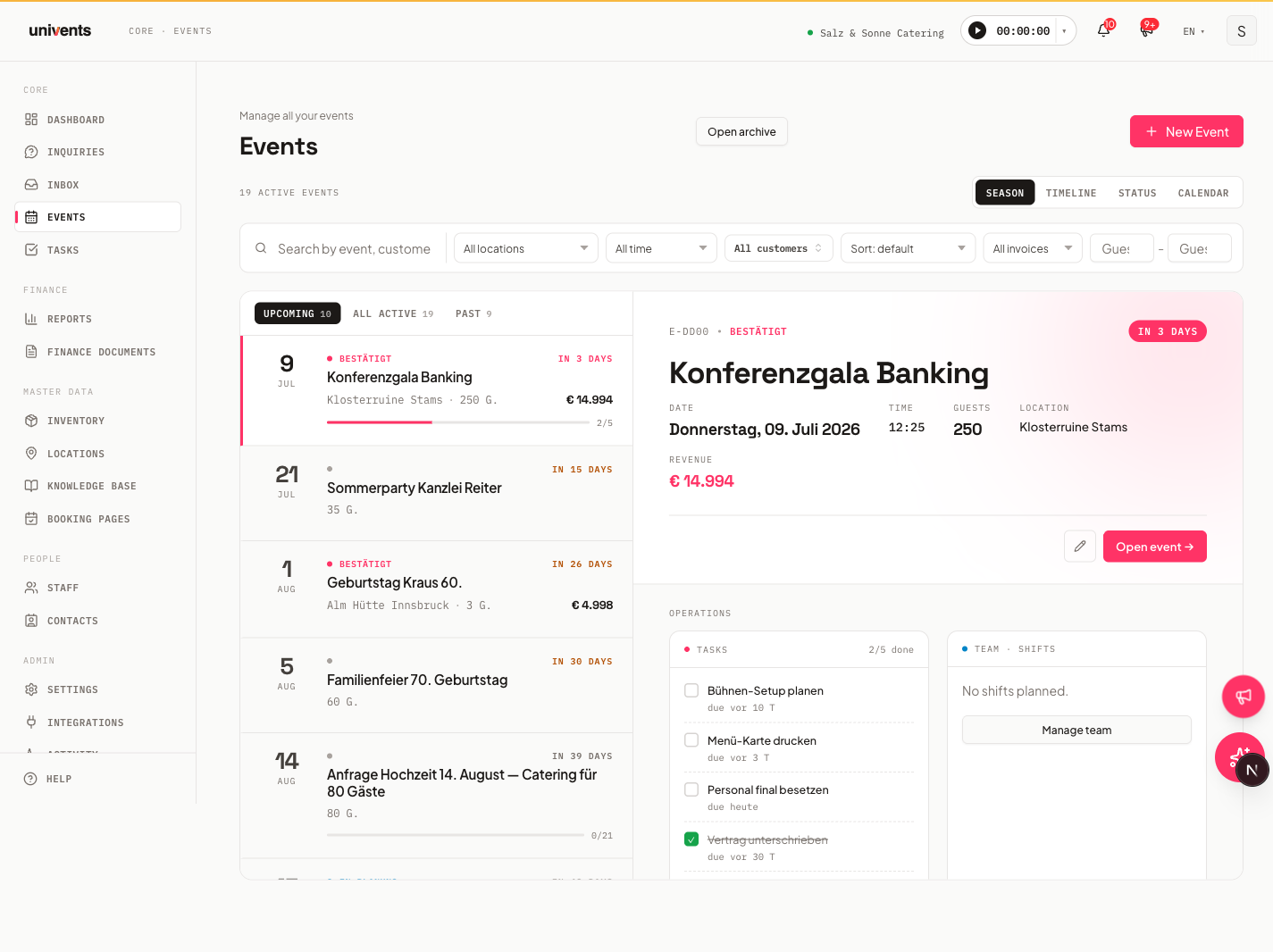Start the timer play button
Screen dimensions: 1273x952
[x=977, y=30]
